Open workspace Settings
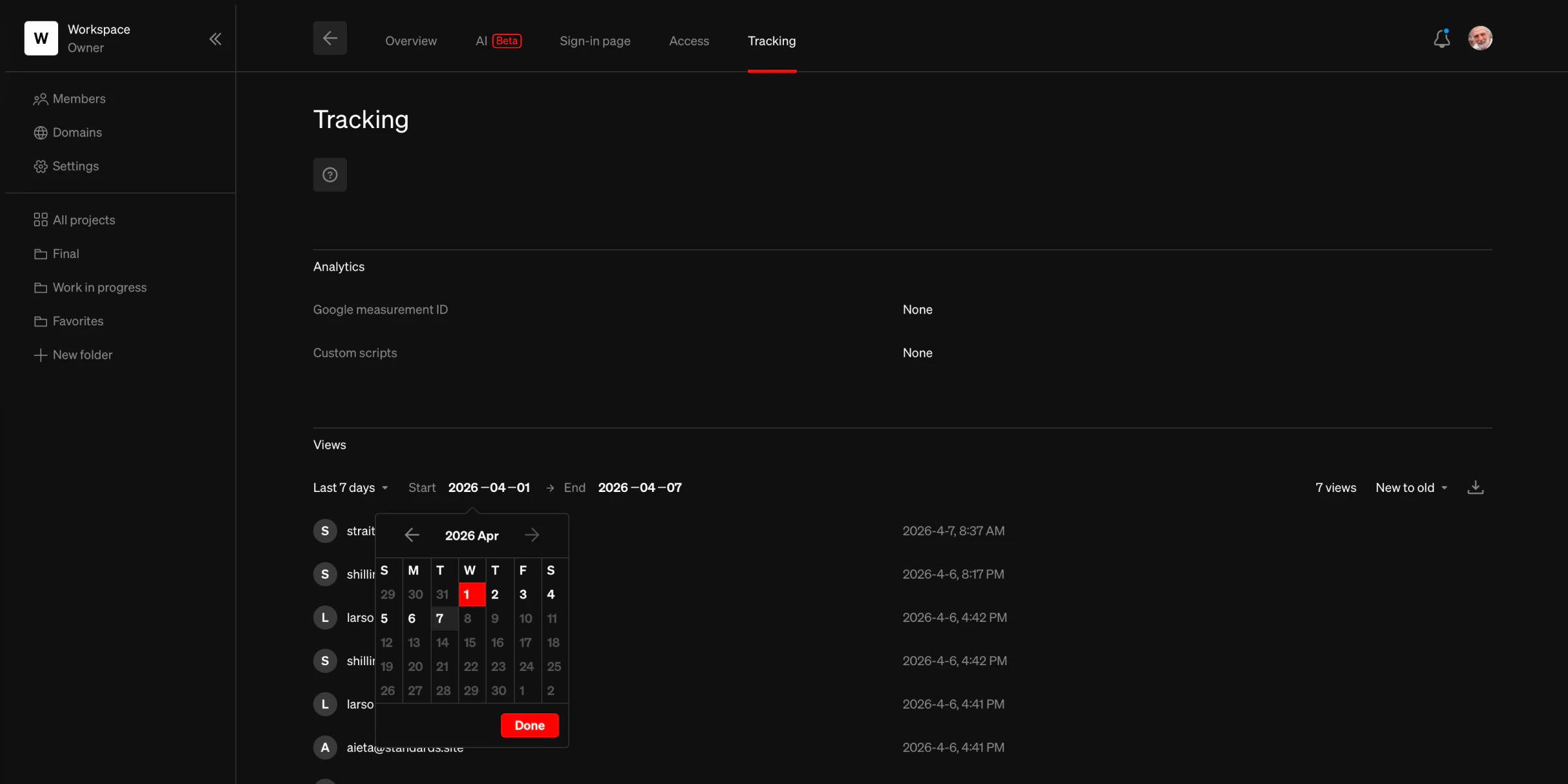Image resolution: width=1568 pixels, height=784 pixels. pyautogui.click(x=76, y=166)
